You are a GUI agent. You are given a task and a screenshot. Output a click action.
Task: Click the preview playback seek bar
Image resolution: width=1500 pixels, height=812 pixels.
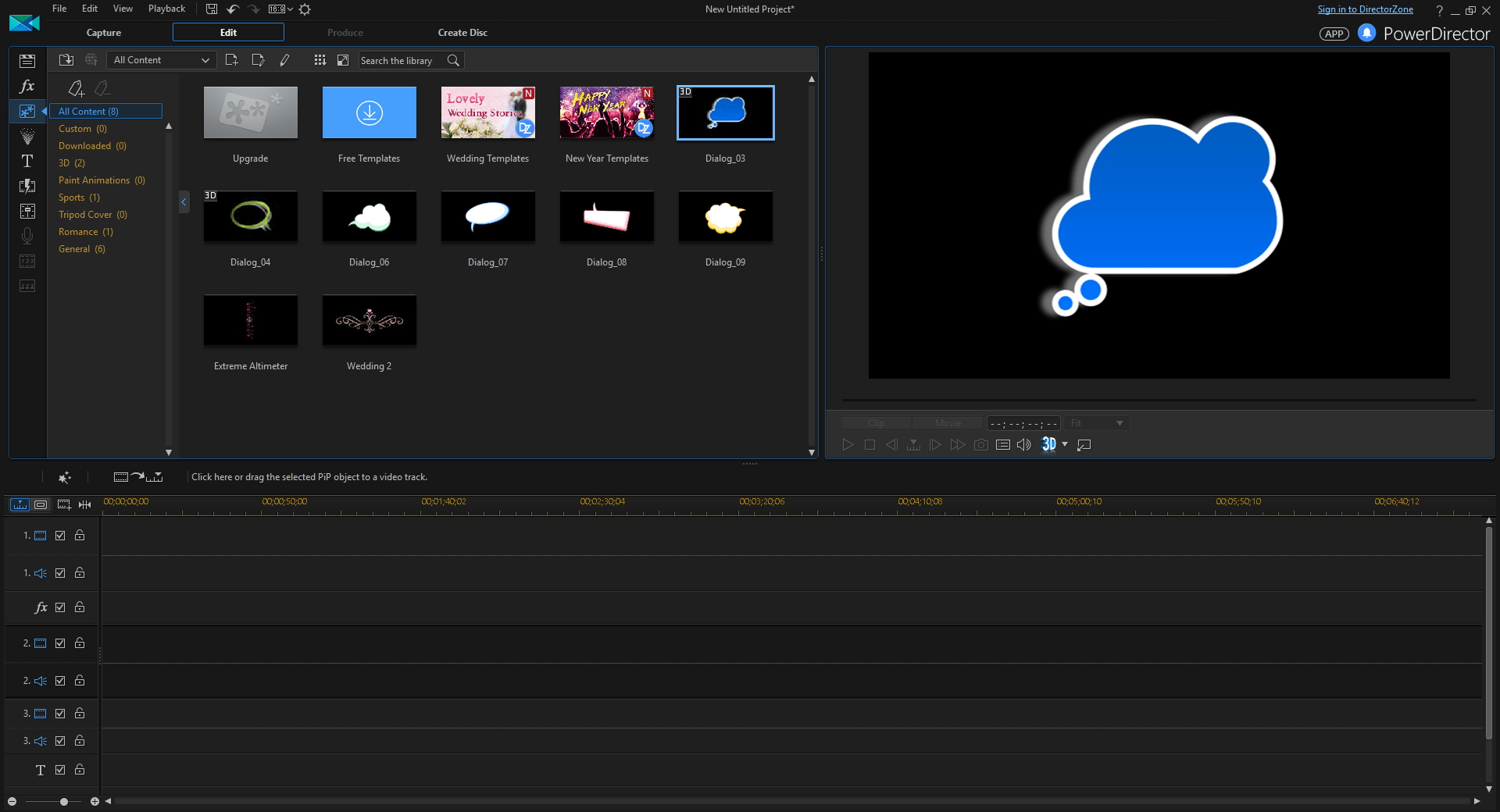1159,401
